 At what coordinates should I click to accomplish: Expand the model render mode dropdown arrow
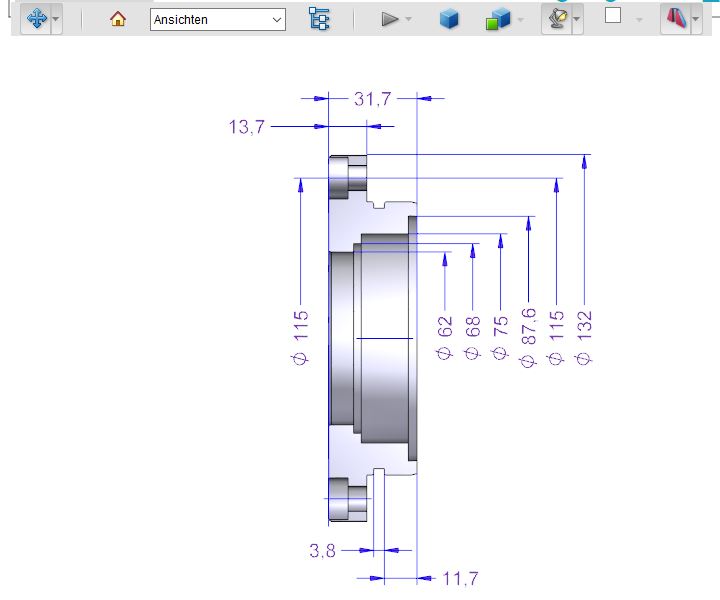520,20
